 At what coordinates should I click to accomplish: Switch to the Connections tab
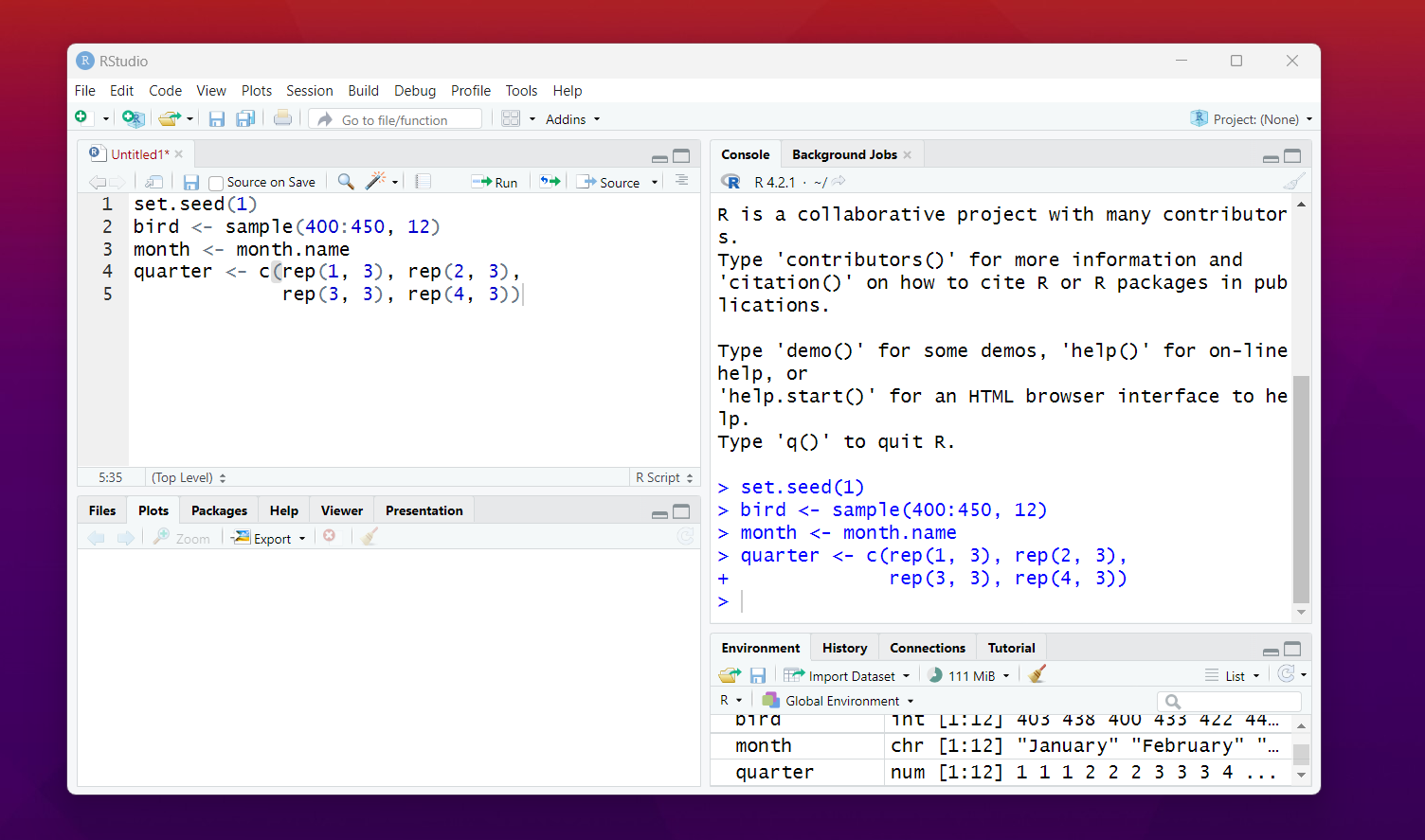coord(928,648)
